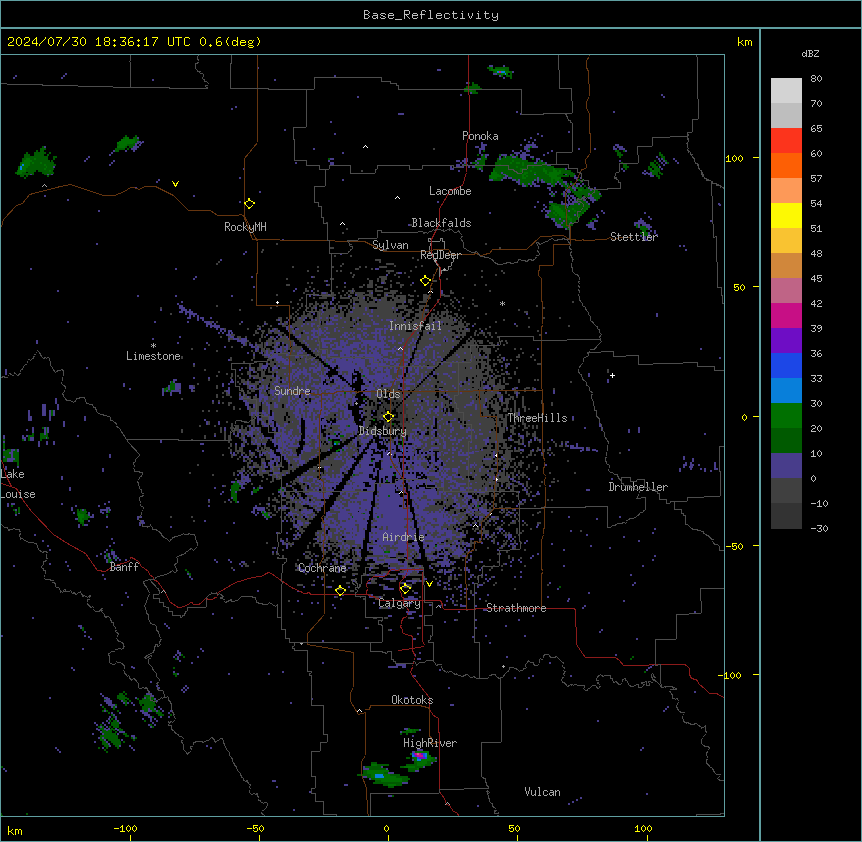Click the yellow diamond marker above Calgary label
This screenshot has height=842, width=862.
(x=405, y=589)
